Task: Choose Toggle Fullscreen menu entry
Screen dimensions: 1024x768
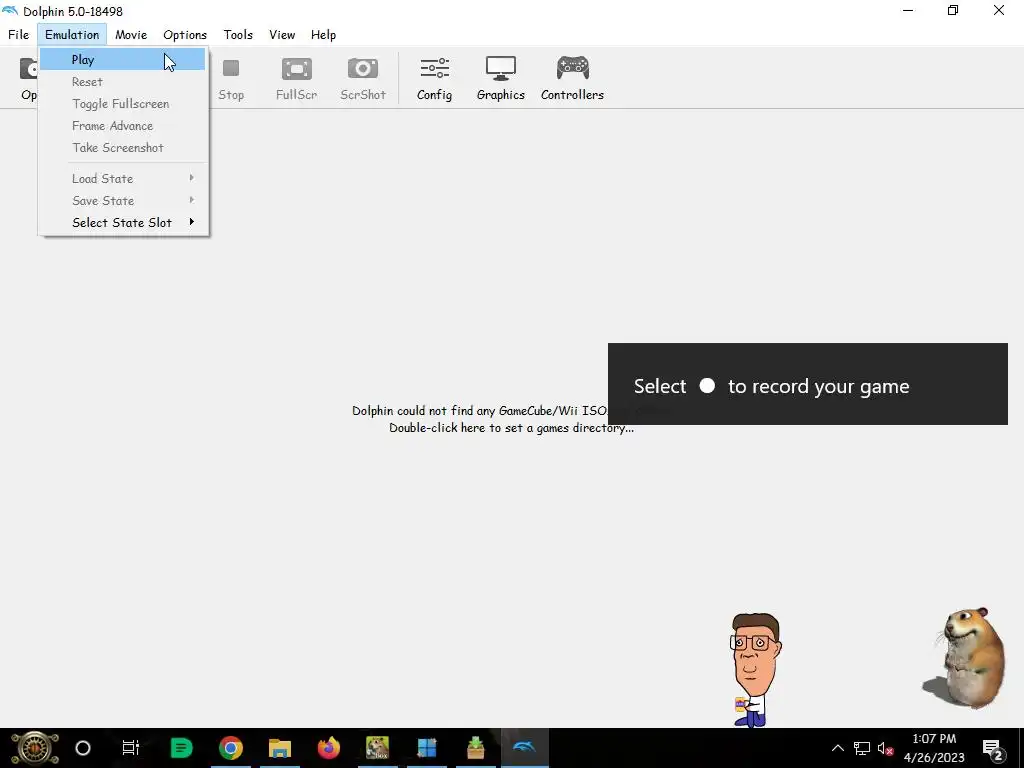Action: tap(122, 104)
